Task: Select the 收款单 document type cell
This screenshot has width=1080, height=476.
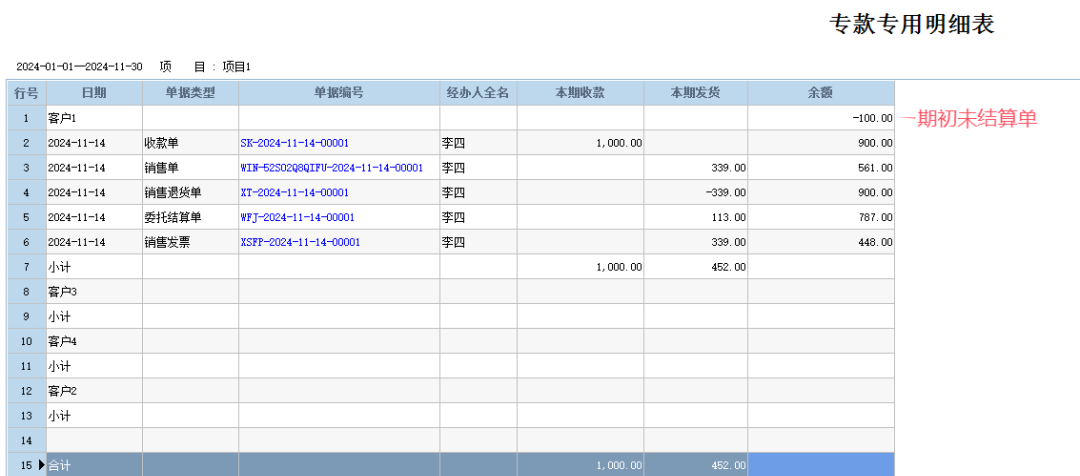Action: pos(191,143)
